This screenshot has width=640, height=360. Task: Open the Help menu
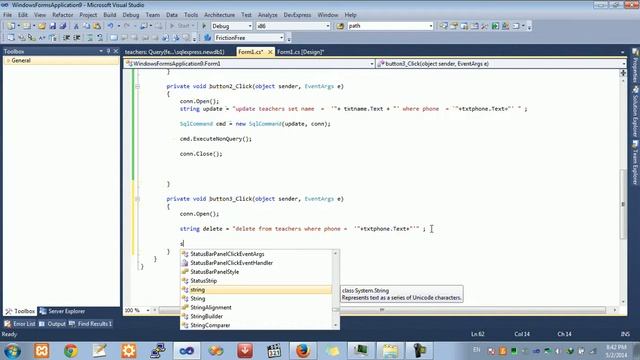(350, 15)
